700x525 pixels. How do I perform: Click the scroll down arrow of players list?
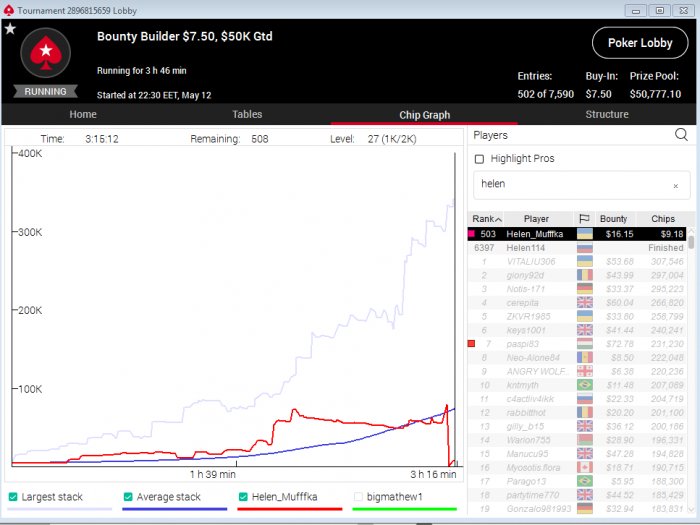pyautogui.click(x=691, y=509)
